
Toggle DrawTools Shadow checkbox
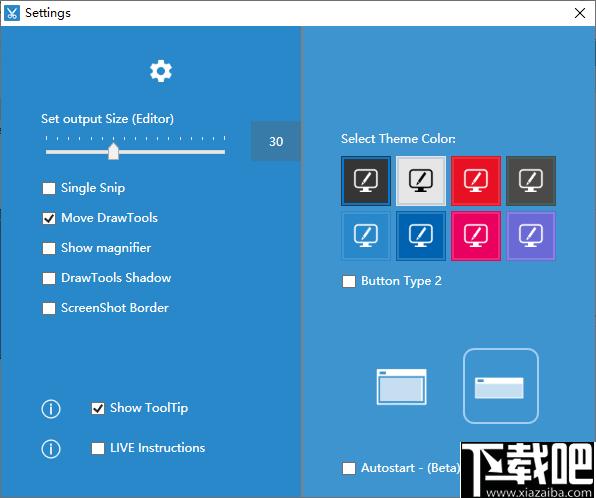pos(49,278)
